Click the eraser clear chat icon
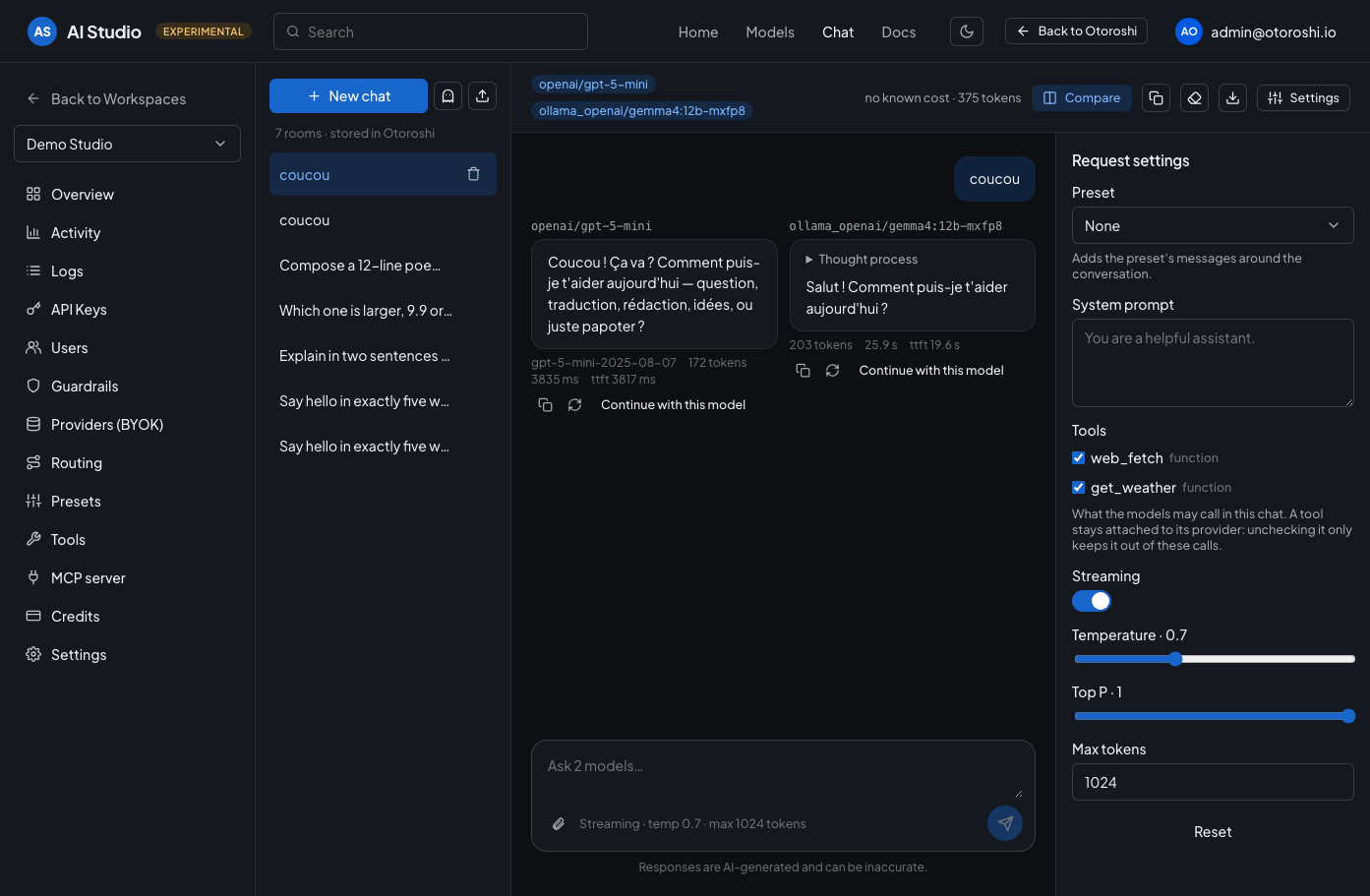The width and height of the screenshot is (1370, 896). 1194,97
